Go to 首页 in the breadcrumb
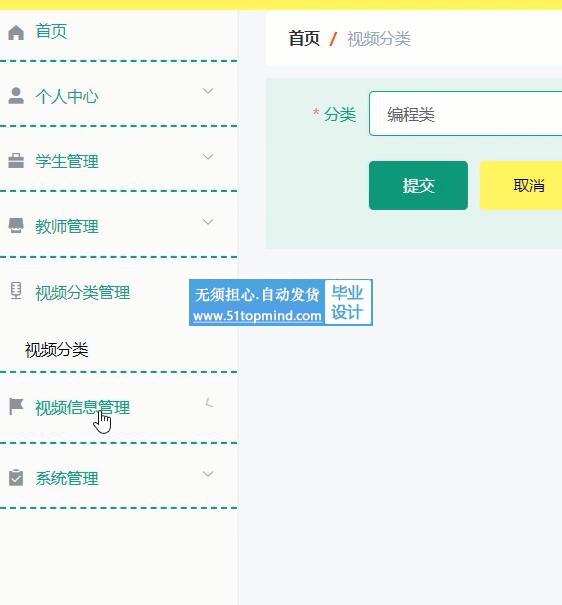This screenshot has height=605, width=562. tap(304, 39)
